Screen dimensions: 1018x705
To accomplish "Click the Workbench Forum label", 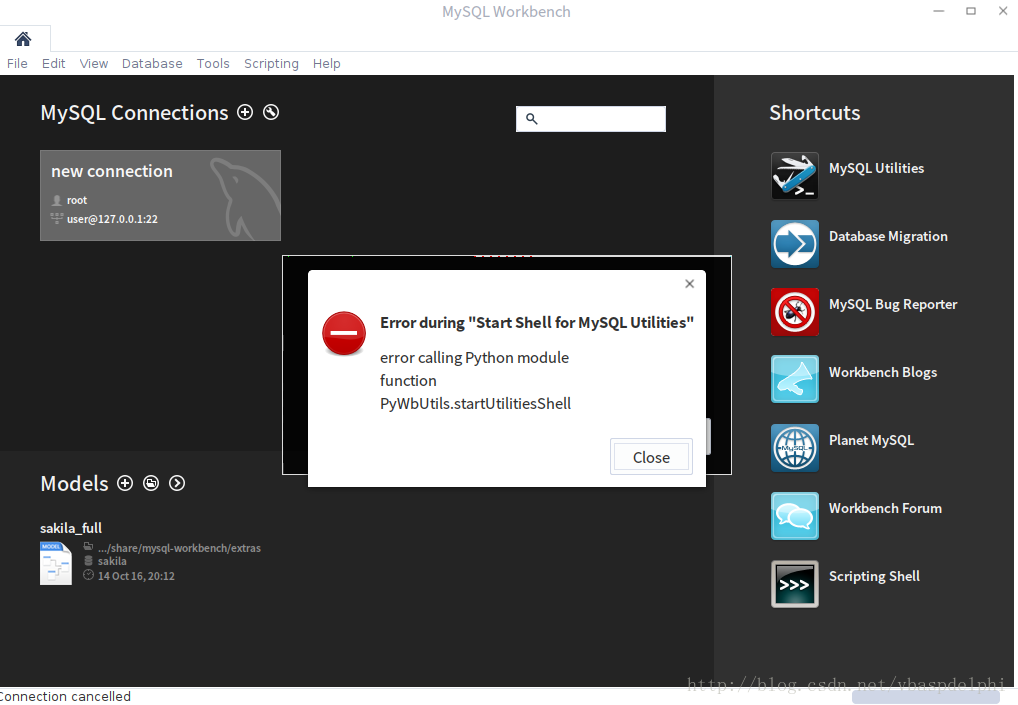I will point(885,508).
